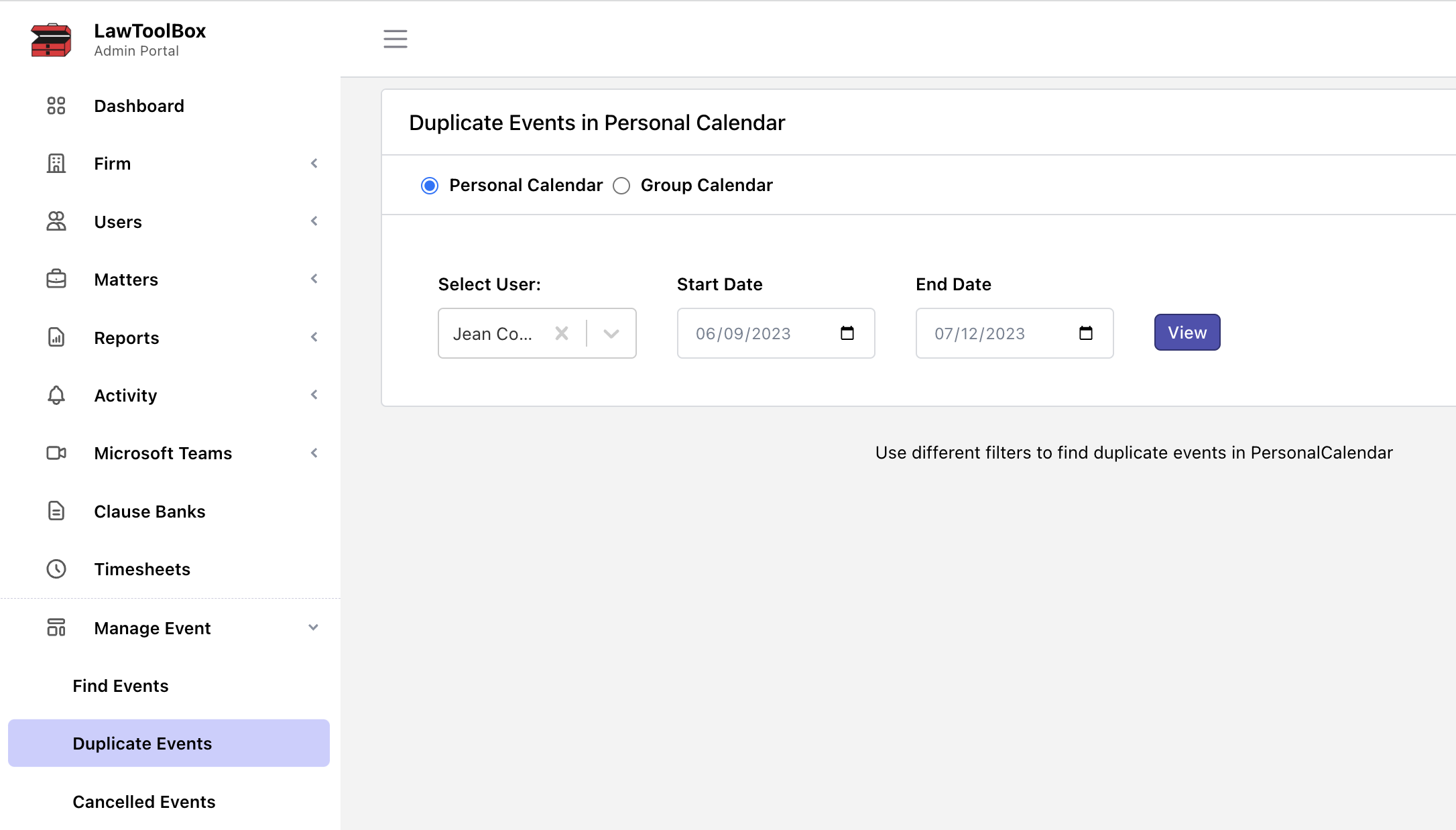Open End Date calendar picker icon
The image size is (1456, 830).
pyautogui.click(x=1085, y=333)
